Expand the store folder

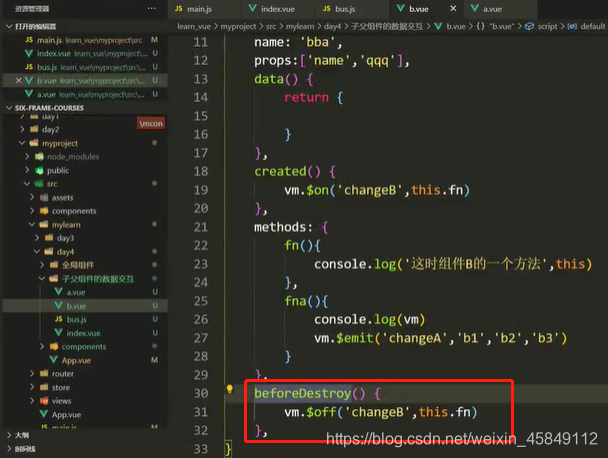pos(32,387)
